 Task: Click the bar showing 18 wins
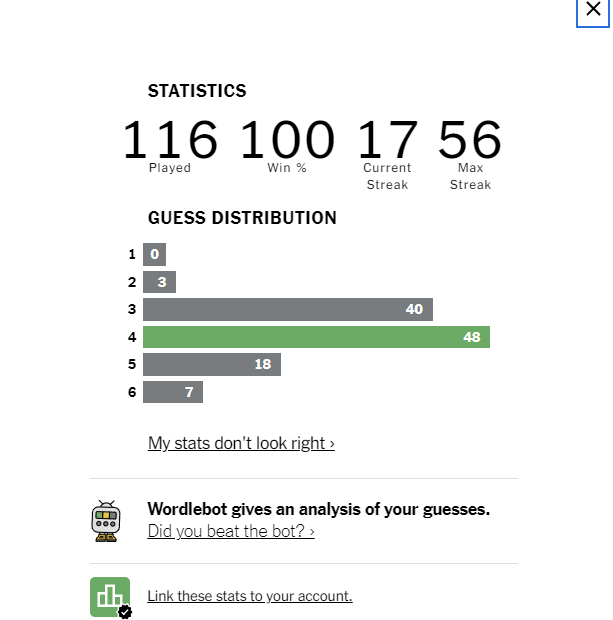coord(212,364)
